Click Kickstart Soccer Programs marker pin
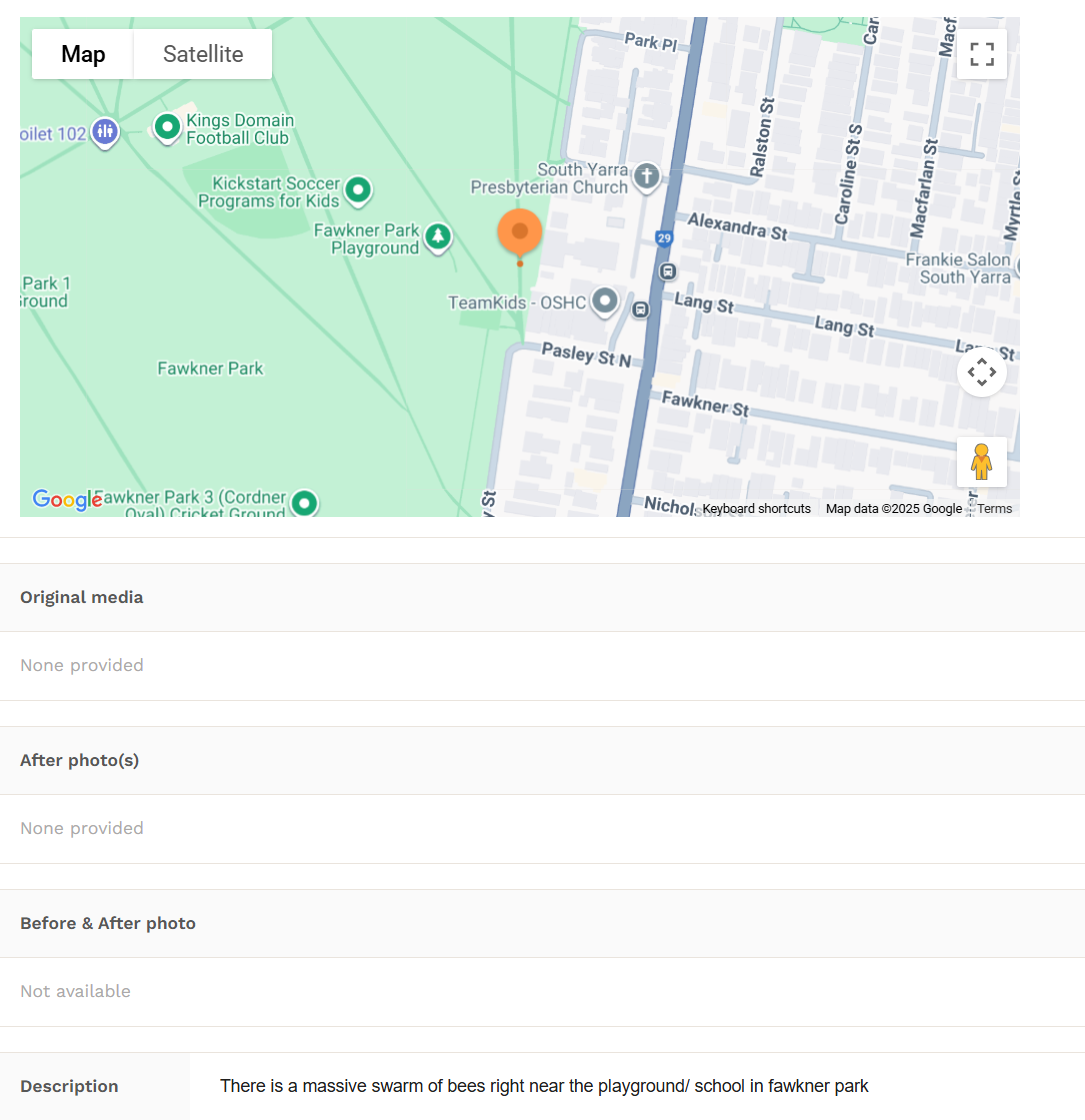Viewport: 1085px width, 1120px height. (x=358, y=191)
